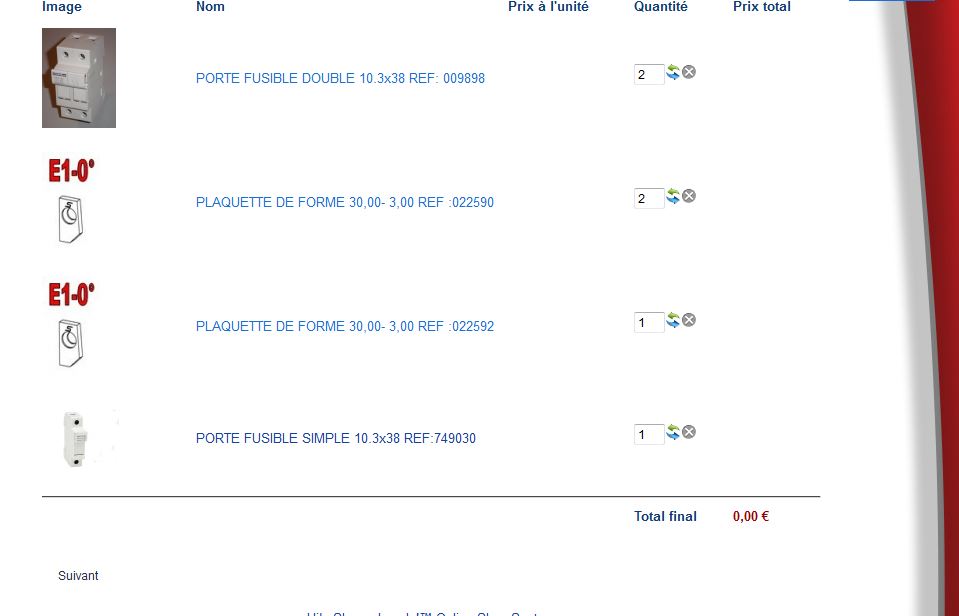
Task: Focus quantity box for PLAQUETTE REF :022590
Action: click(648, 198)
